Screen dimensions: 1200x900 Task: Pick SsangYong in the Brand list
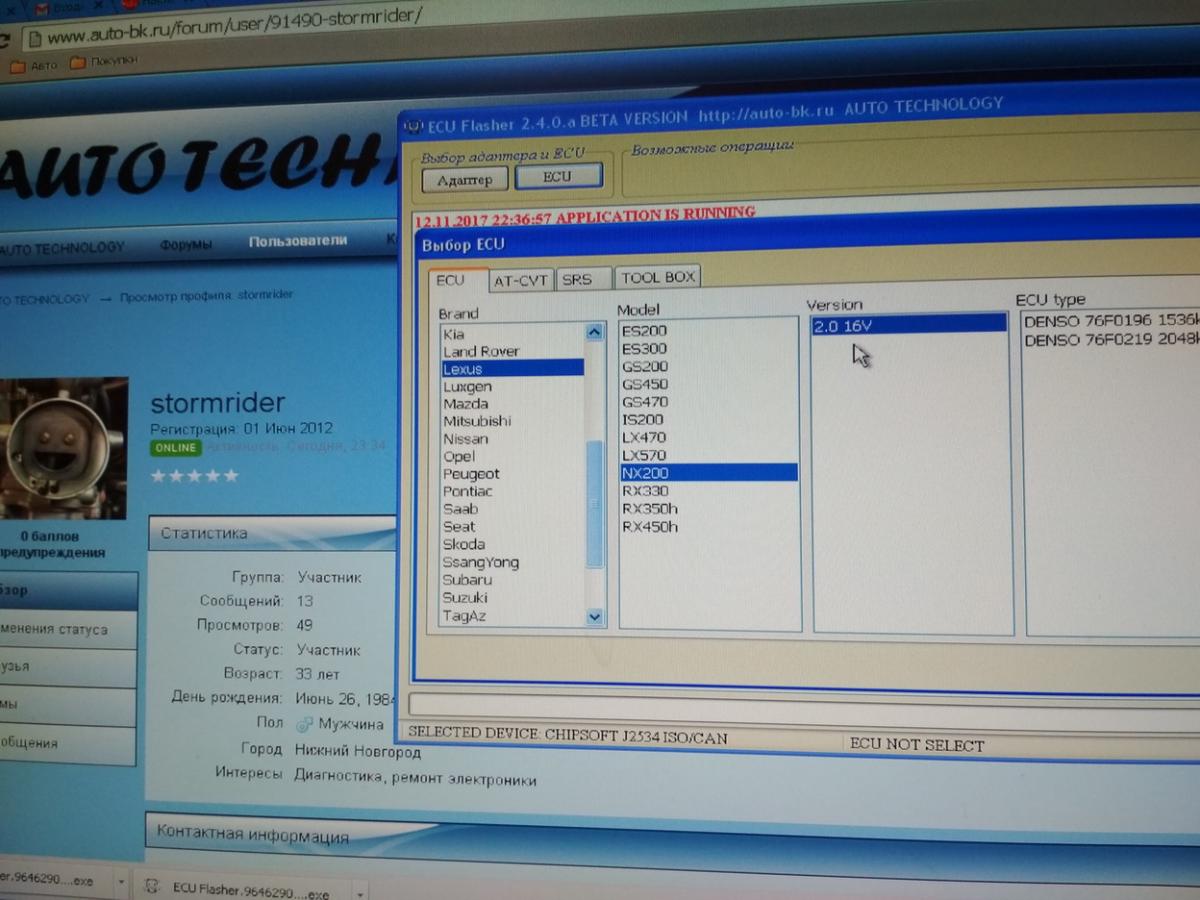(x=481, y=562)
